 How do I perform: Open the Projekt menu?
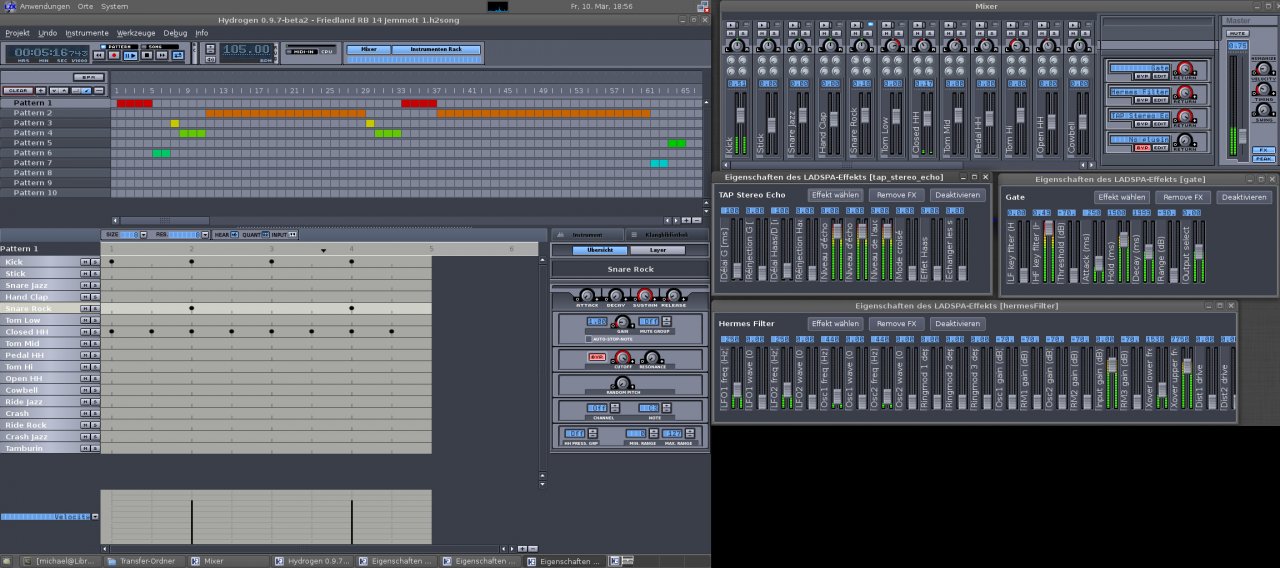click(x=18, y=33)
